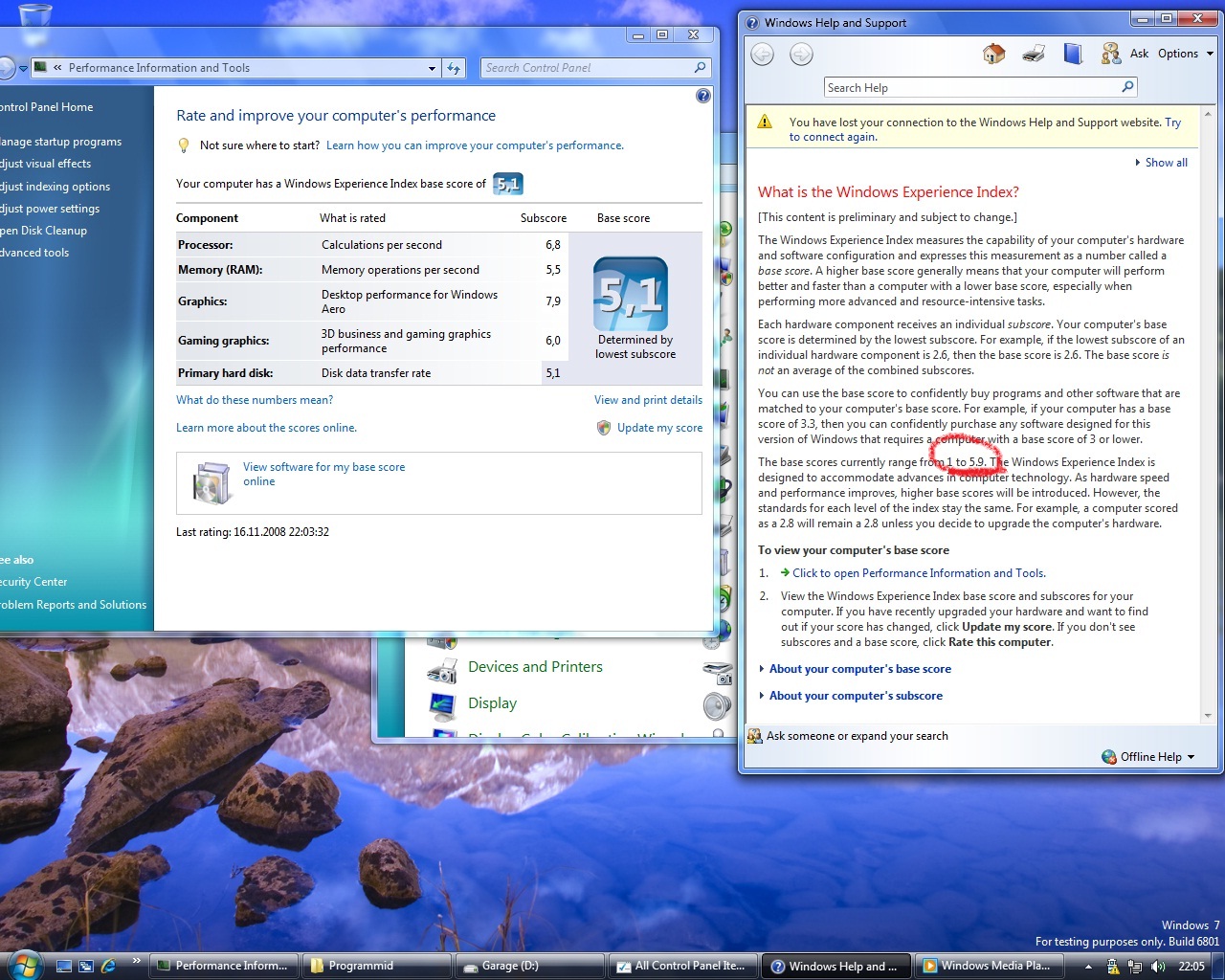Click View and print details link

click(x=648, y=400)
